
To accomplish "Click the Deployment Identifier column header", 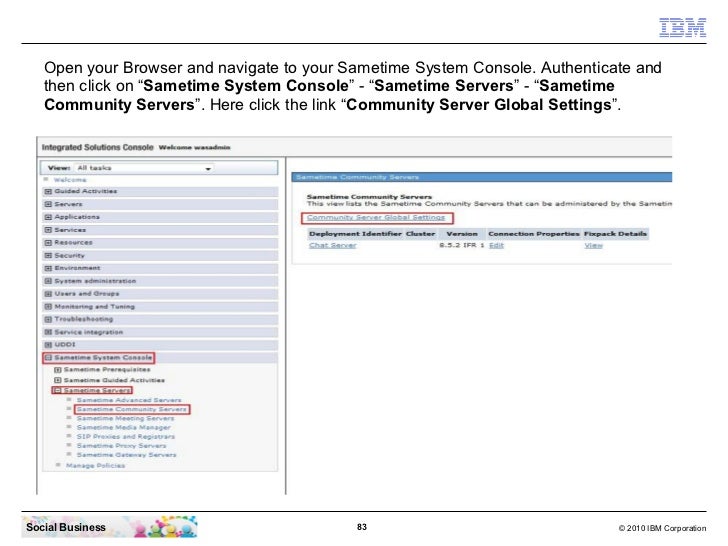I will pos(355,234).
